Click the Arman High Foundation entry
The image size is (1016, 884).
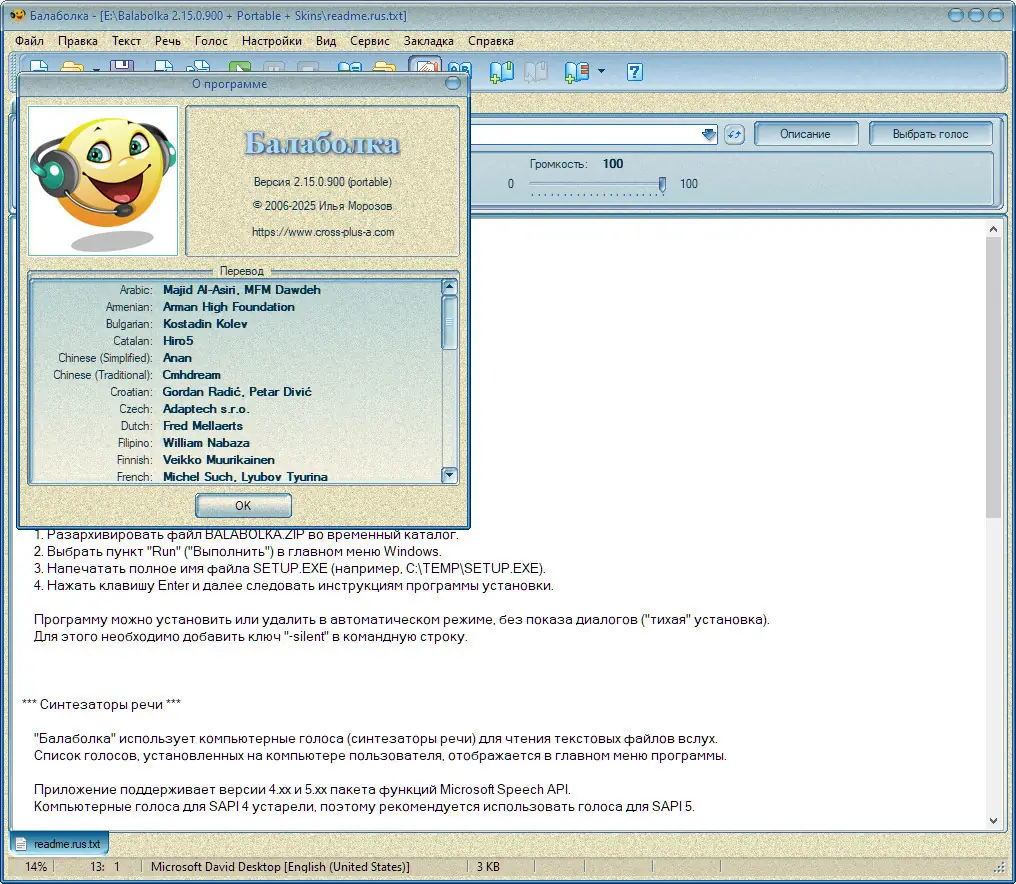pos(229,307)
